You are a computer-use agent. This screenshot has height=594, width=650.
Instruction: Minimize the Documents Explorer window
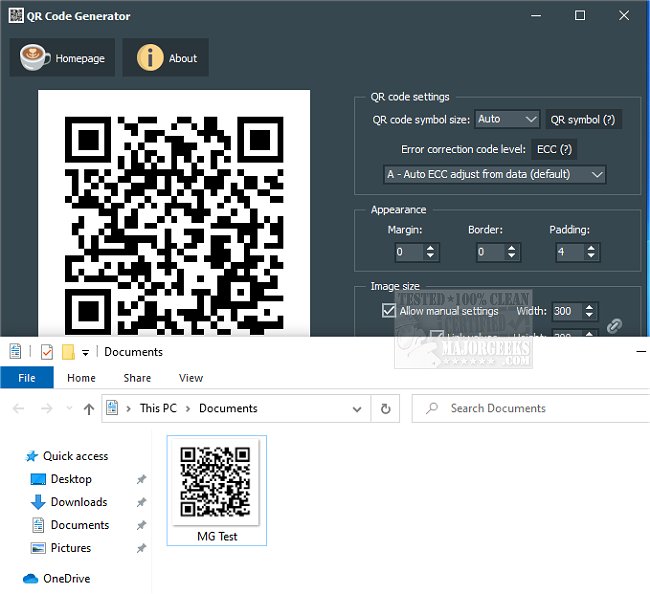coord(641,352)
